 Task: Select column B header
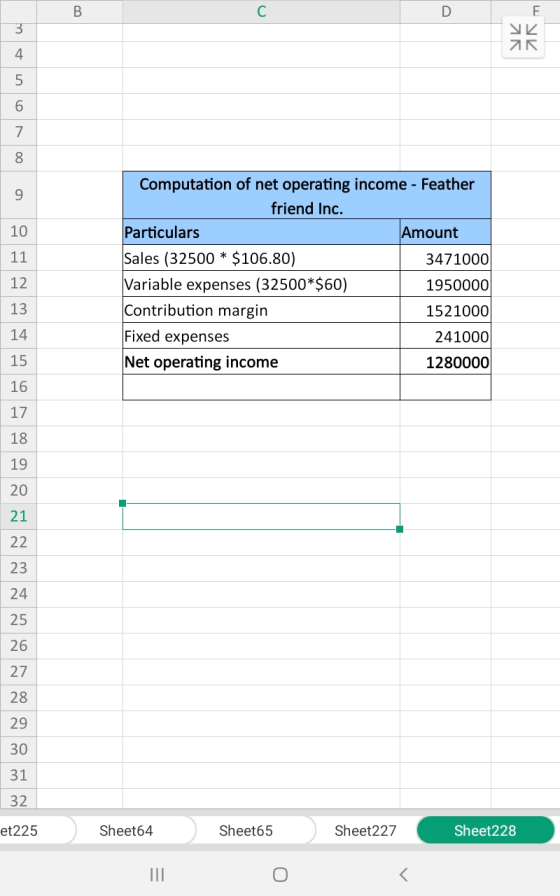[79, 11]
